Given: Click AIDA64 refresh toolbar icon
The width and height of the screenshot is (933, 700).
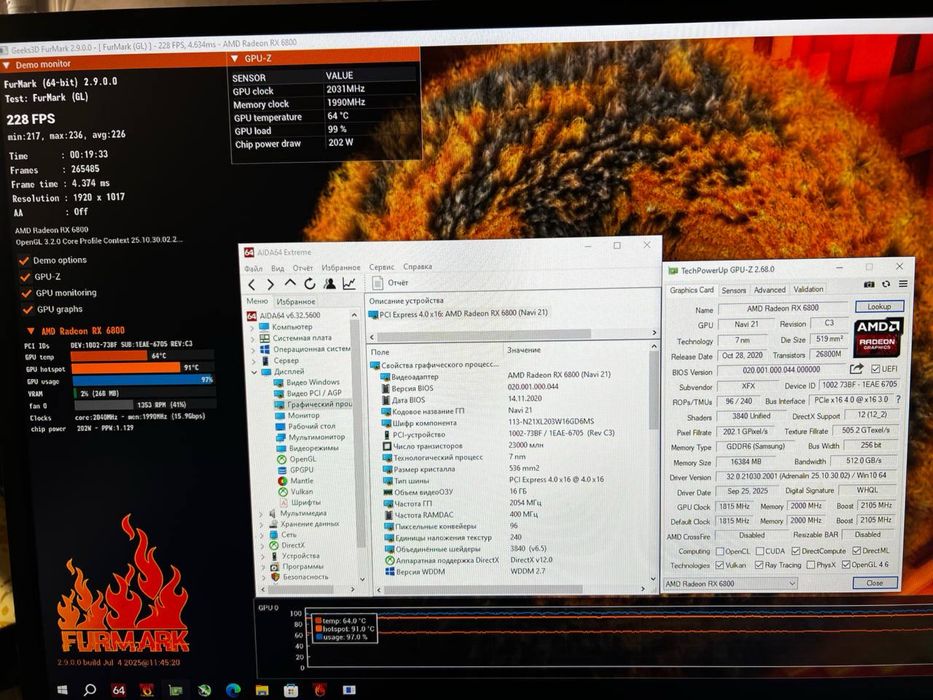Looking at the screenshot, I should pos(309,284).
